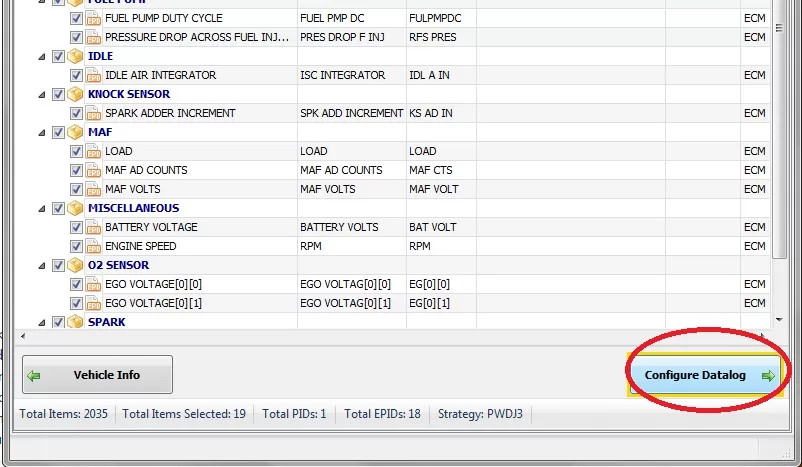Select the LOAD row label
The image size is (802, 467).
(x=119, y=151)
